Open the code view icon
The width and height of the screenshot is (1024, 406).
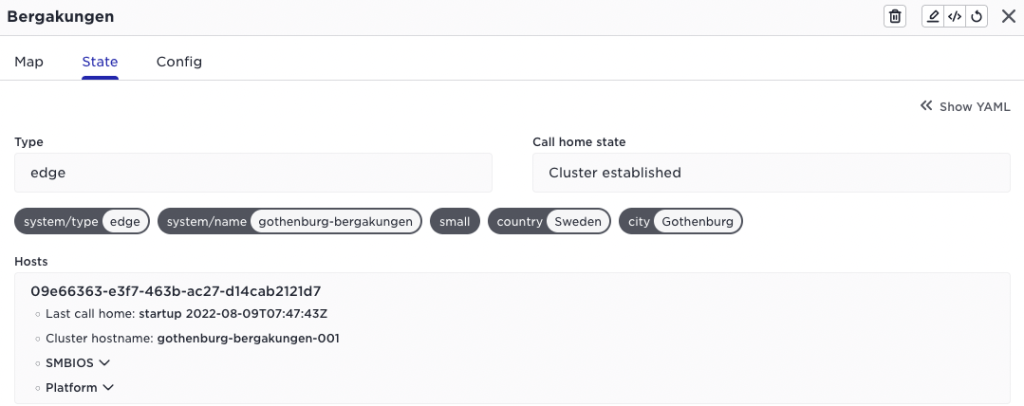tap(955, 17)
